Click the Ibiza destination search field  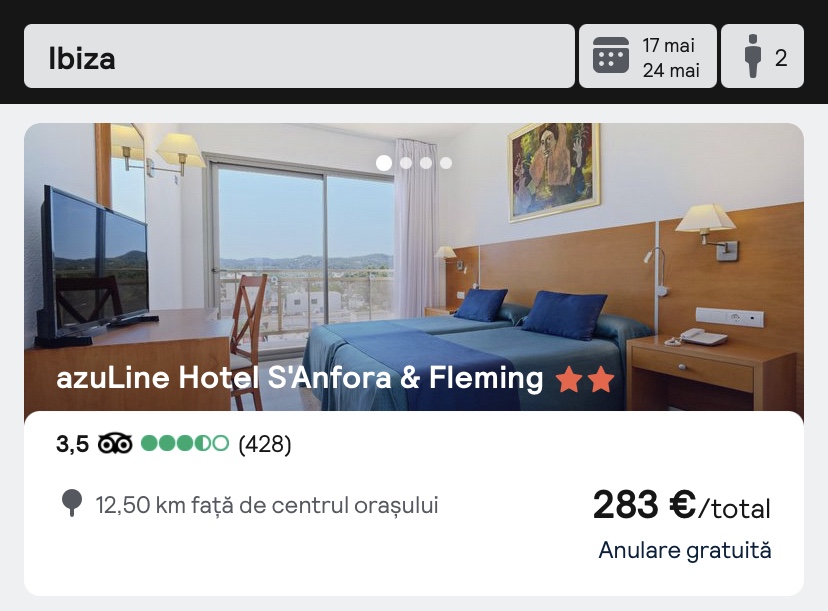pos(299,56)
